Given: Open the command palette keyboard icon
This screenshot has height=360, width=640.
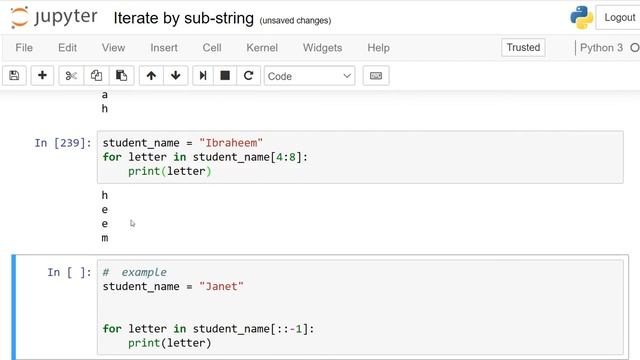Looking at the screenshot, I should coord(376,76).
